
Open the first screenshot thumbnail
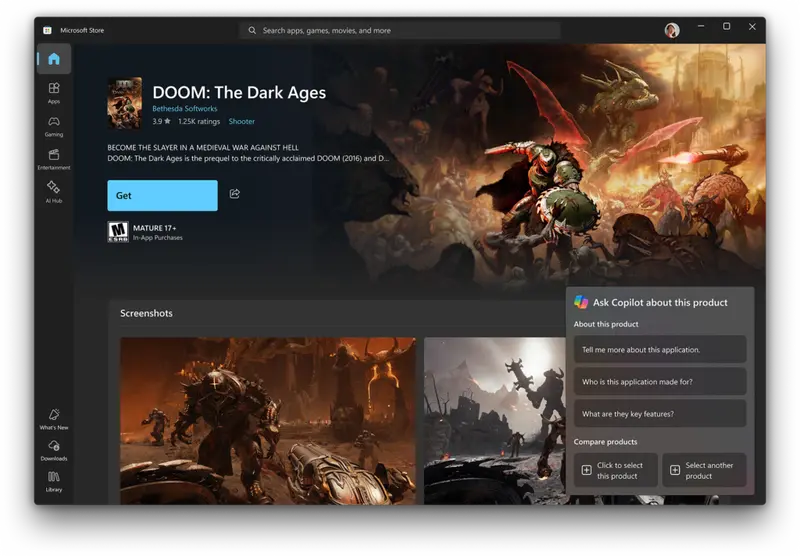click(x=268, y=421)
